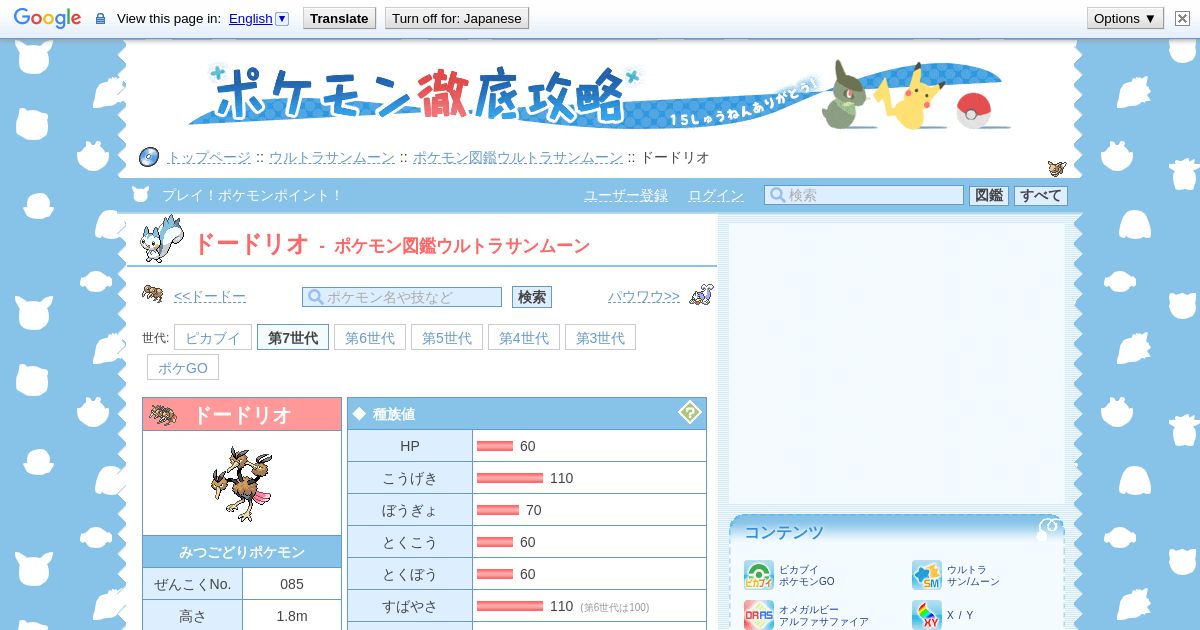This screenshot has height=630, width=1200.
Task: Click the 図鑑 search button
Action: [x=989, y=196]
